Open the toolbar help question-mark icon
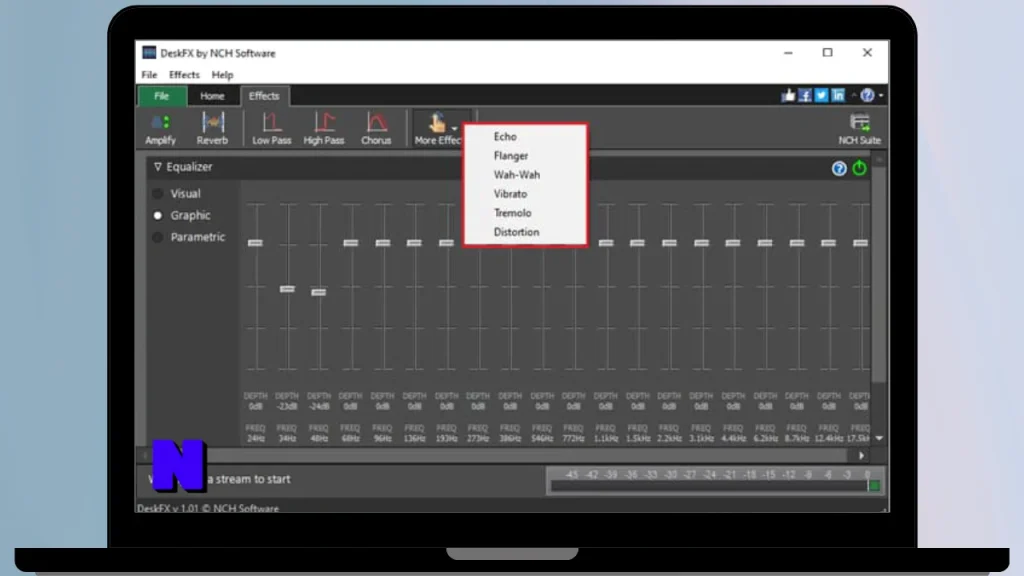 (867, 95)
